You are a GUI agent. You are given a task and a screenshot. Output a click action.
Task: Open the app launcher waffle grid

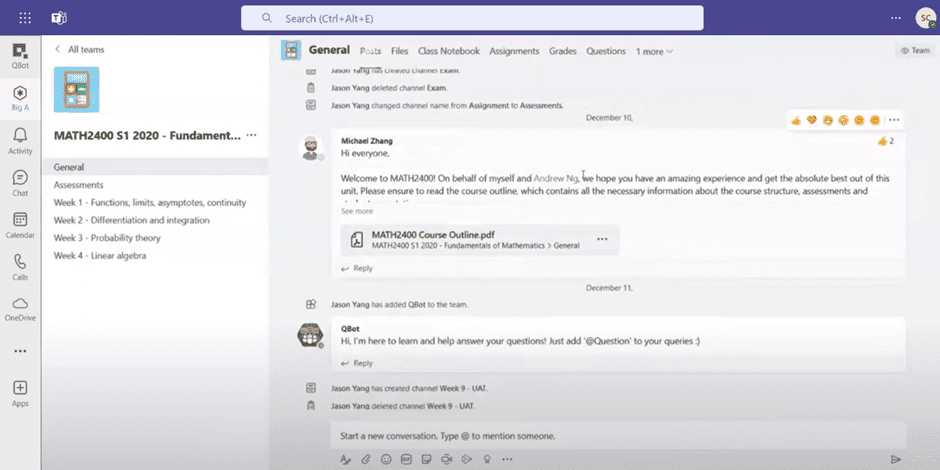(x=25, y=18)
